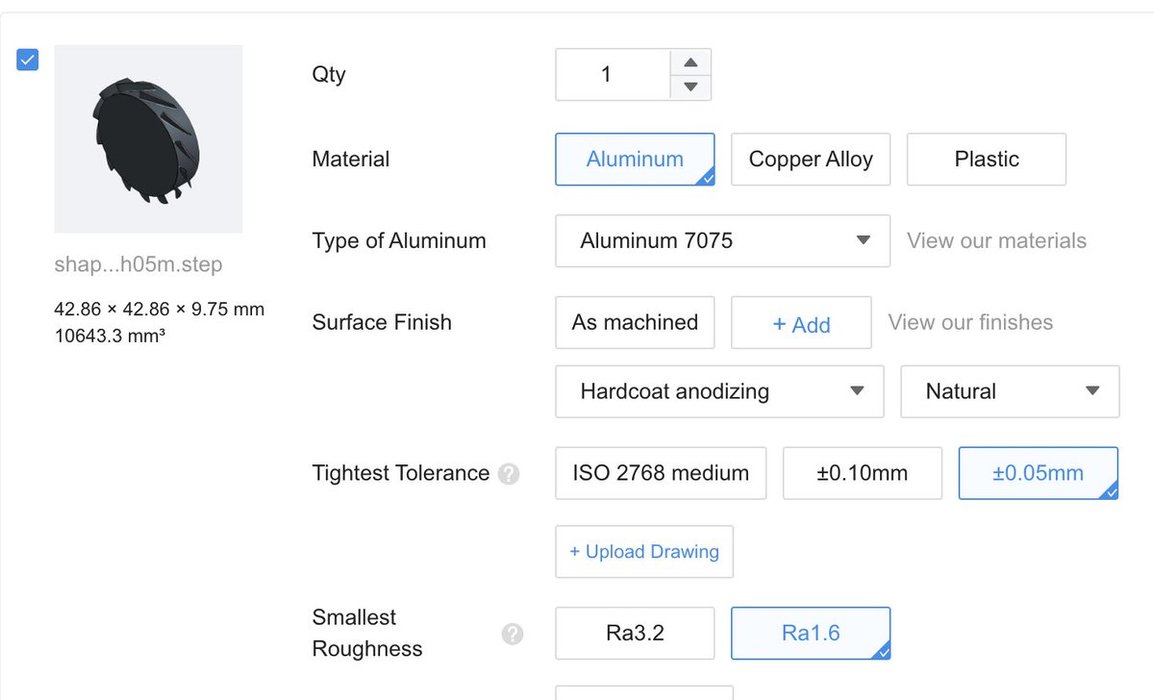Select the As machined finish option
Screen dimensions: 1154x700
(635, 322)
